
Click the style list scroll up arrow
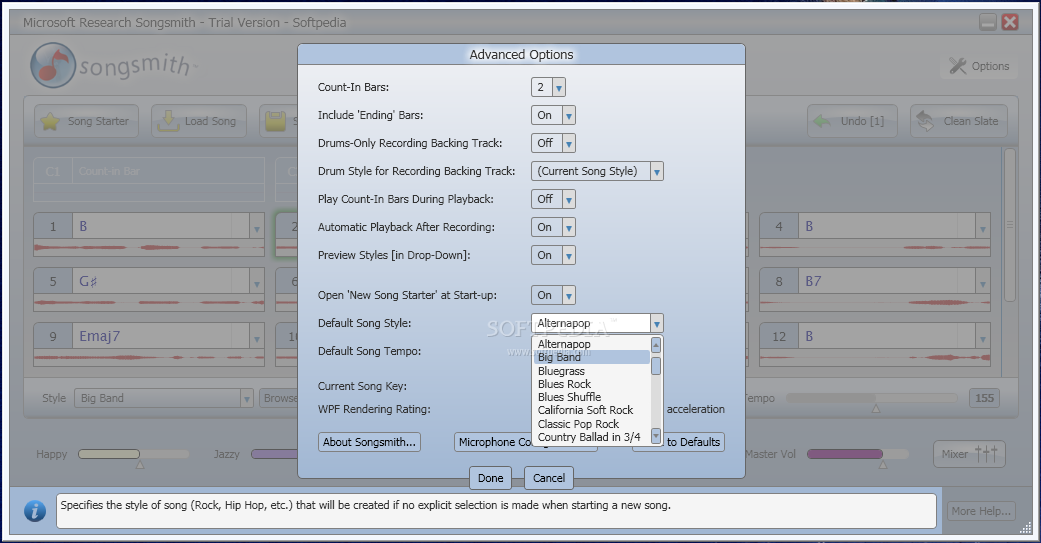(x=656, y=345)
